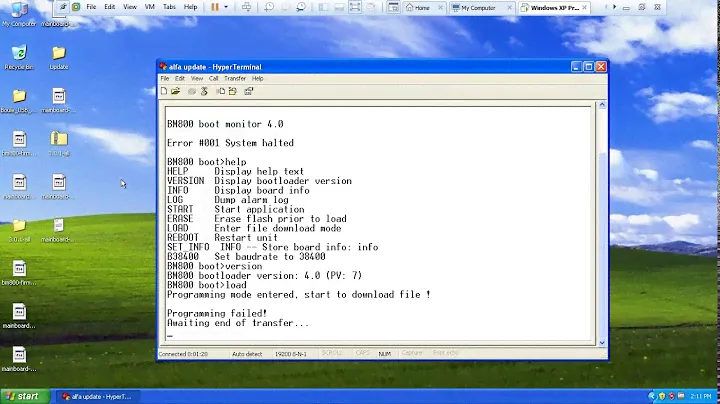
Task: Open the View menu in HyperTerminal
Action: tap(197, 78)
